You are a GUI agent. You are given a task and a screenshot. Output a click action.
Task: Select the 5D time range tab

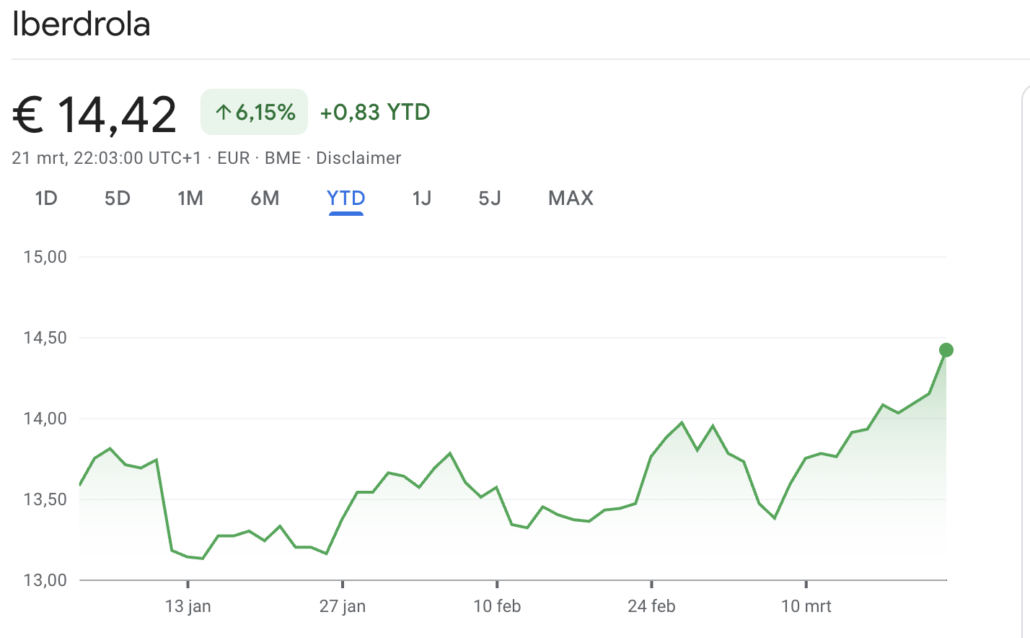pos(118,198)
